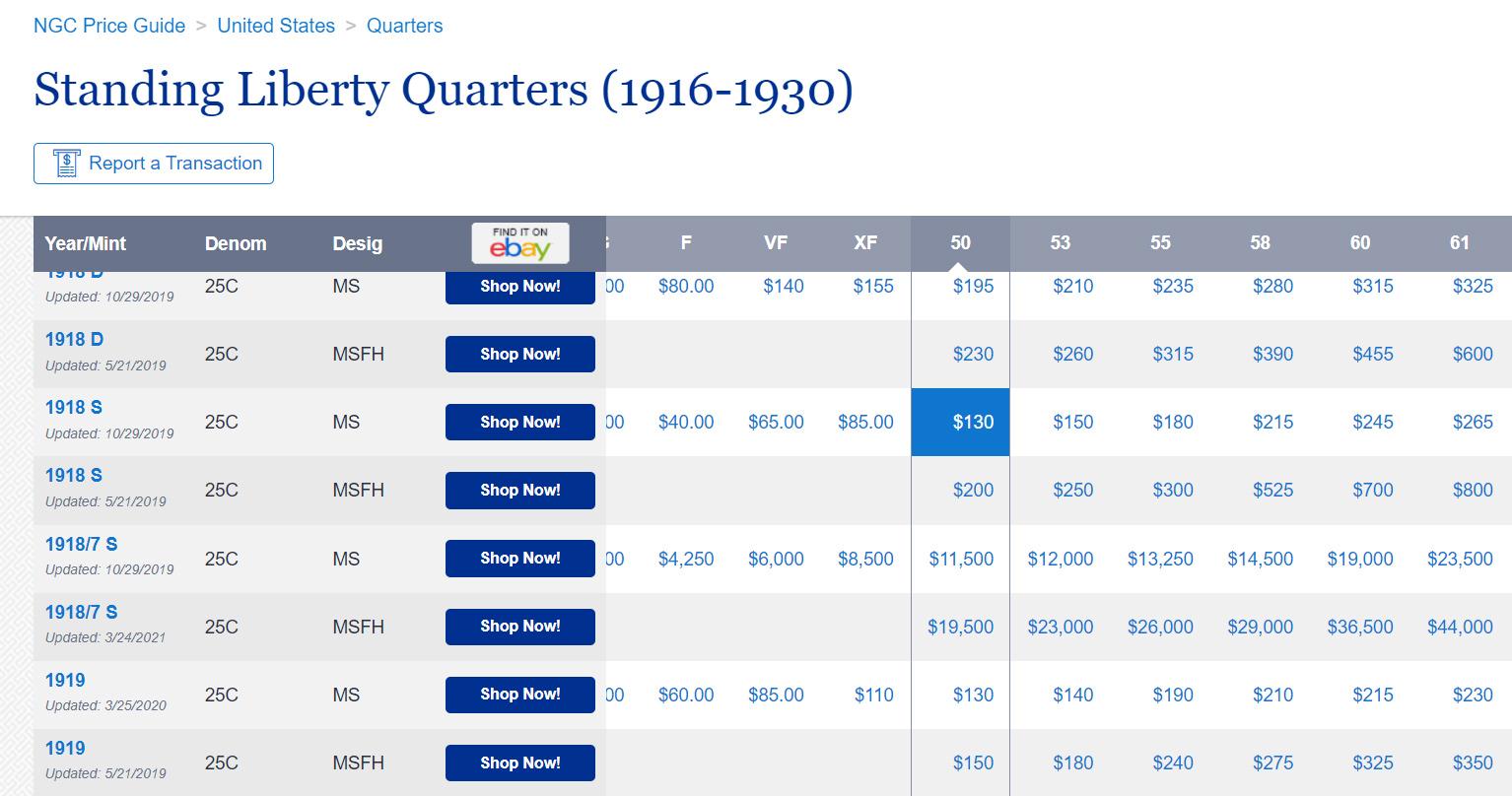1512x796 pixels.
Task: Click highlighted $130 price for 1918 S
Action: coord(960,422)
